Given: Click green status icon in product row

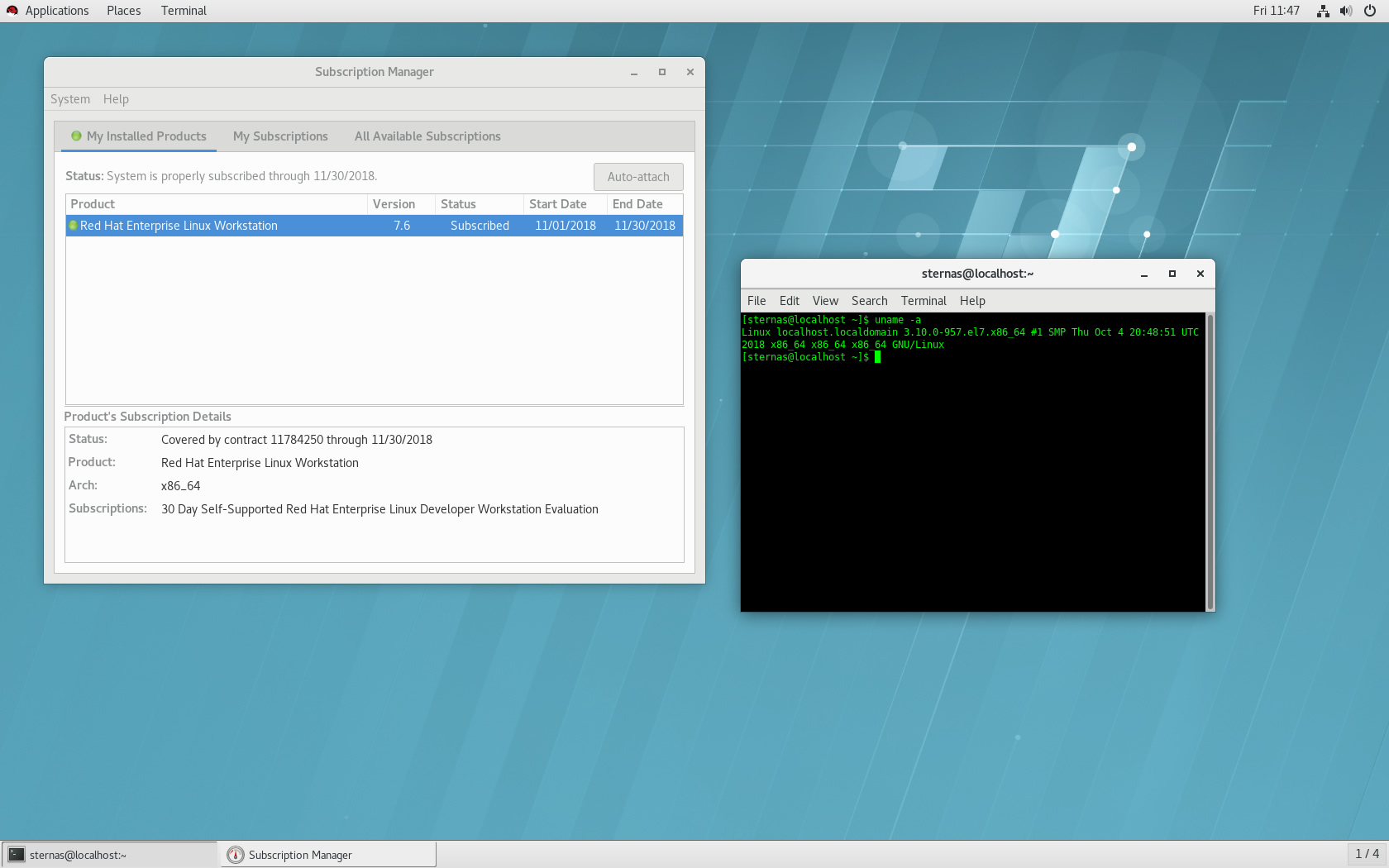Looking at the screenshot, I should pos(73,226).
